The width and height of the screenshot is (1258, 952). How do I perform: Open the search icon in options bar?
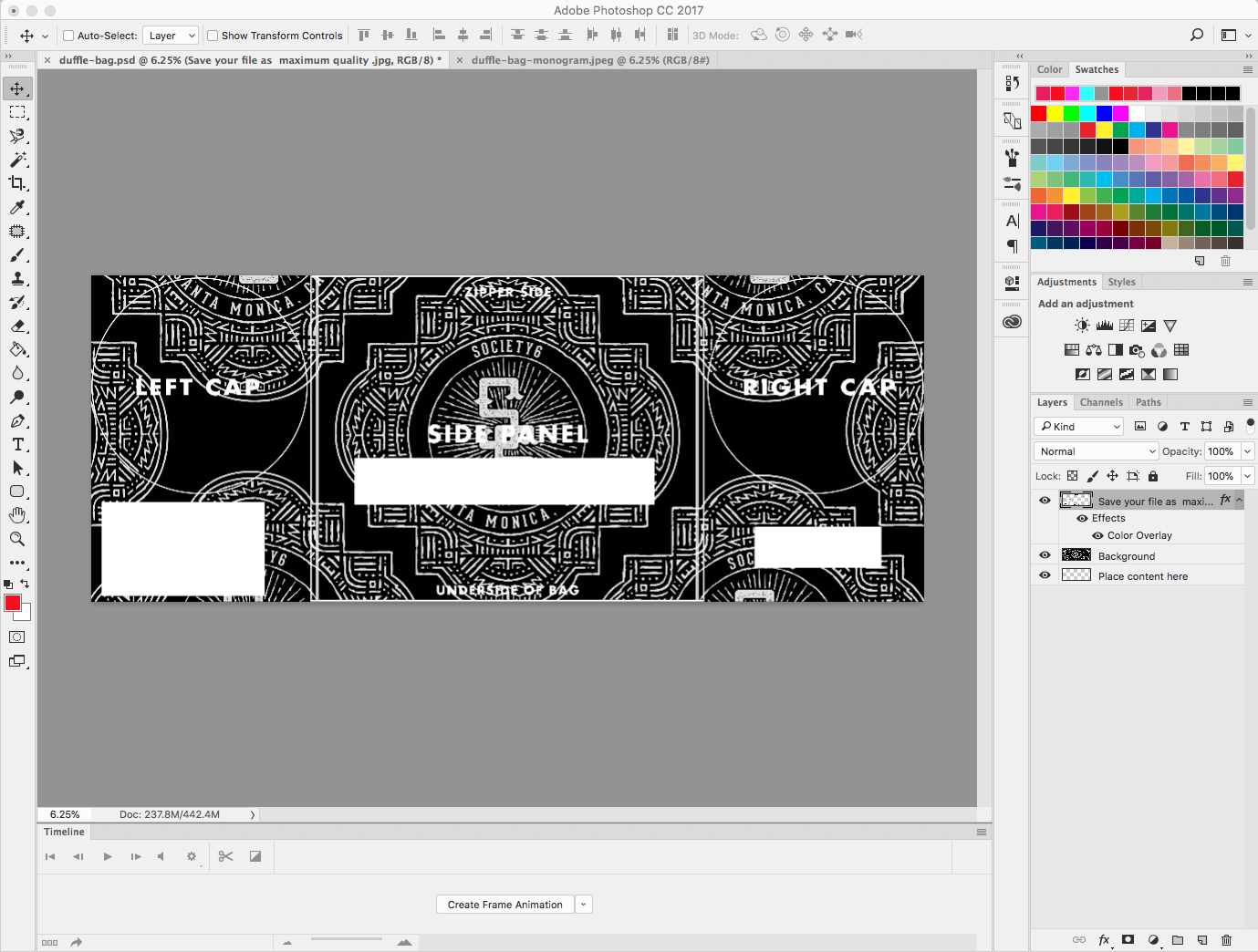tap(1197, 35)
